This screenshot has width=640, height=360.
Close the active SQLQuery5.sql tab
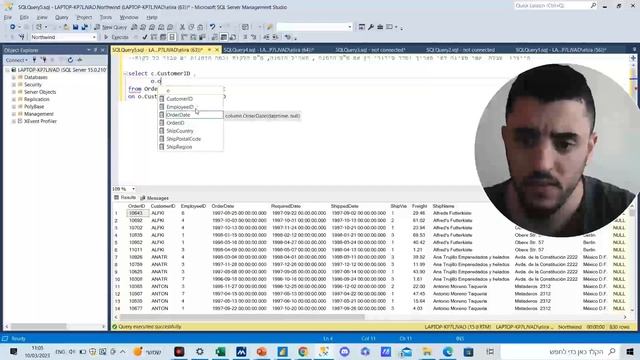217,50
